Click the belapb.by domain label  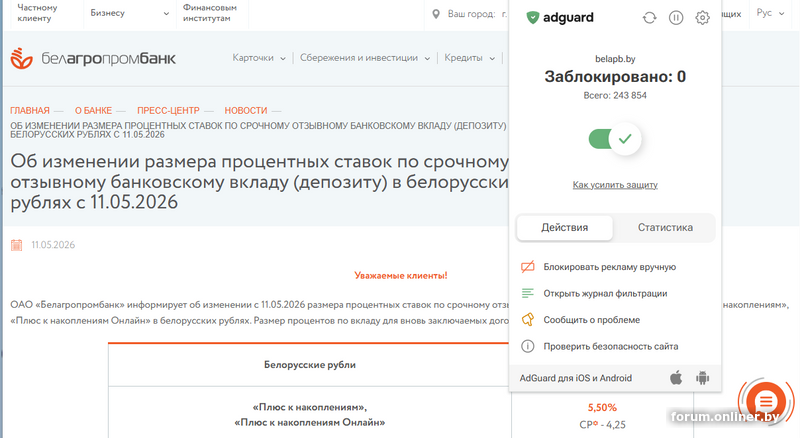pyautogui.click(x=615, y=59)
